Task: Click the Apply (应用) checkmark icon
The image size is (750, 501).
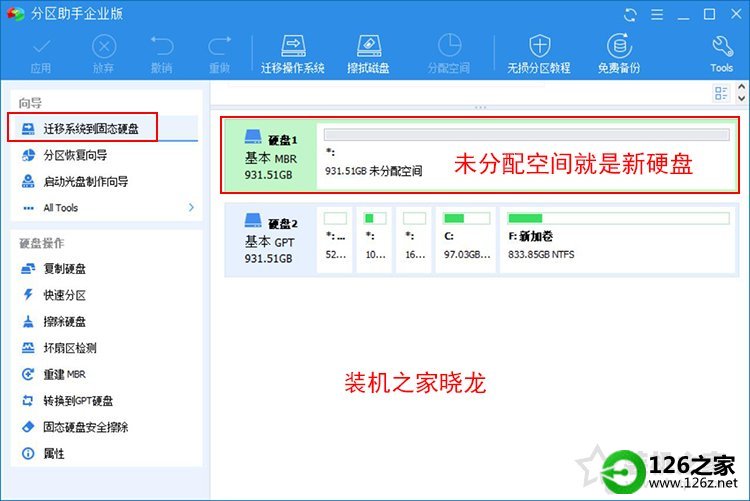Action: (x=41, y=47)
